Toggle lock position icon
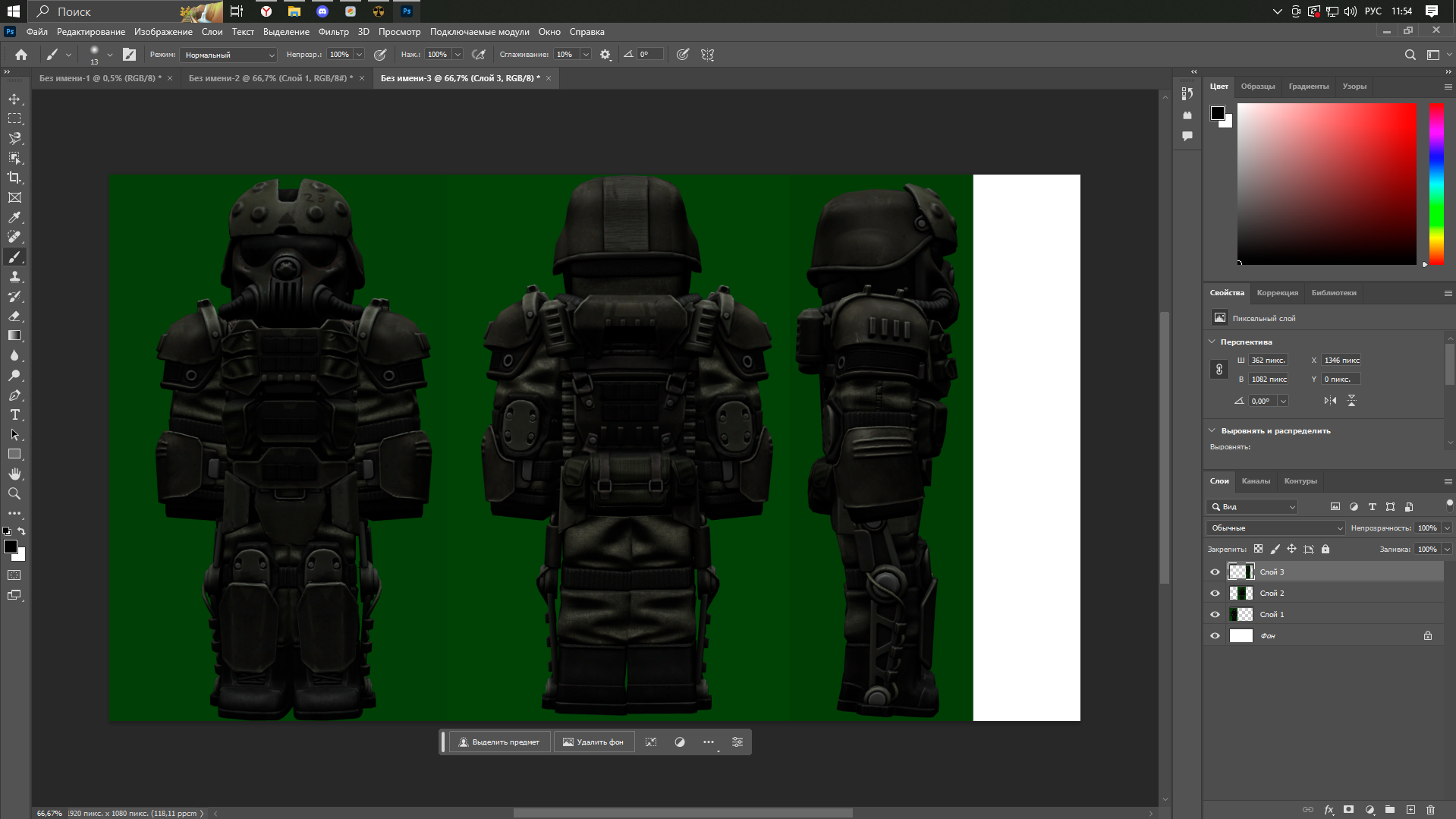This screenshot has width=1456, height=819. 1291,549
